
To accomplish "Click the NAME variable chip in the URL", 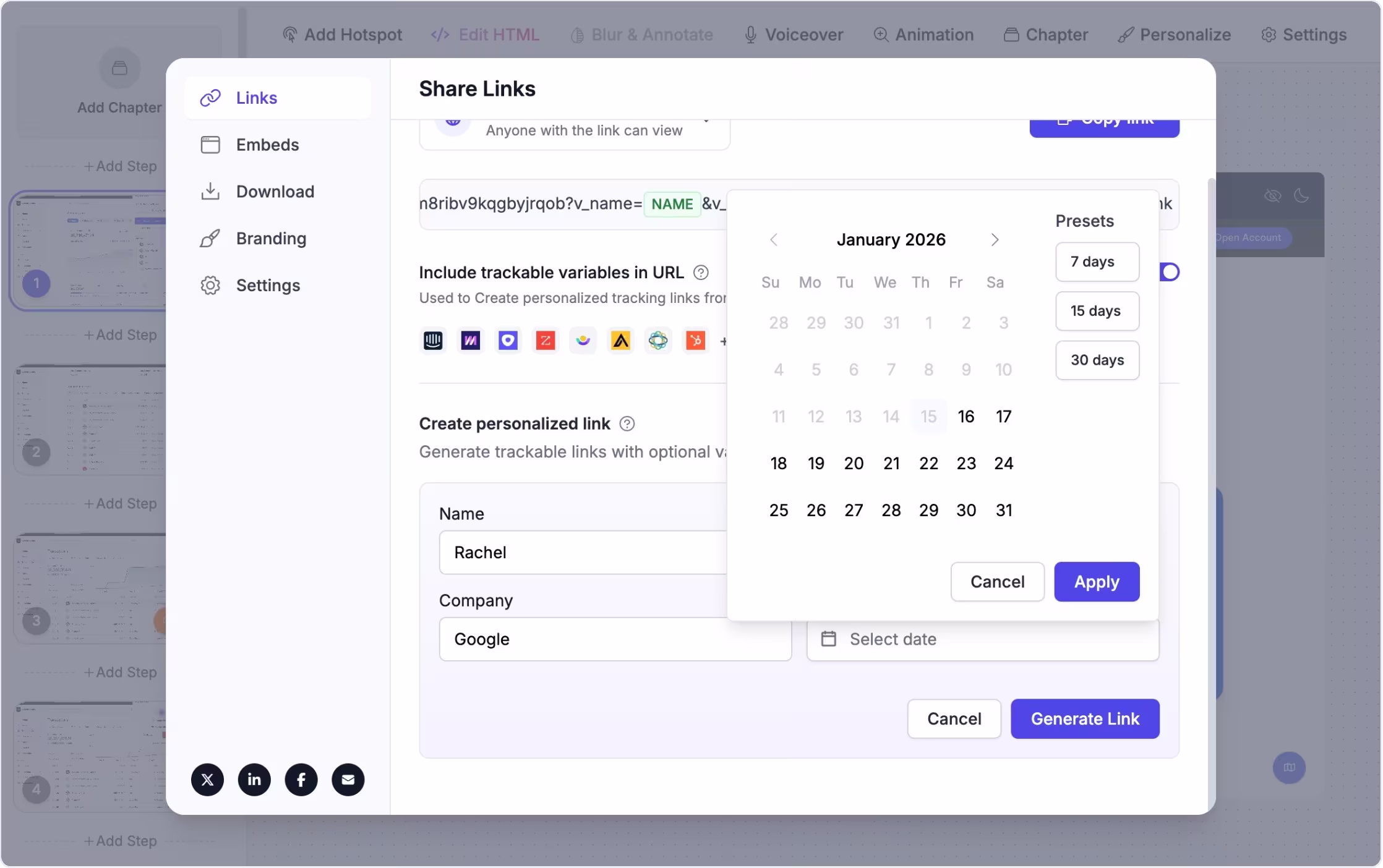I will point(672,204).
